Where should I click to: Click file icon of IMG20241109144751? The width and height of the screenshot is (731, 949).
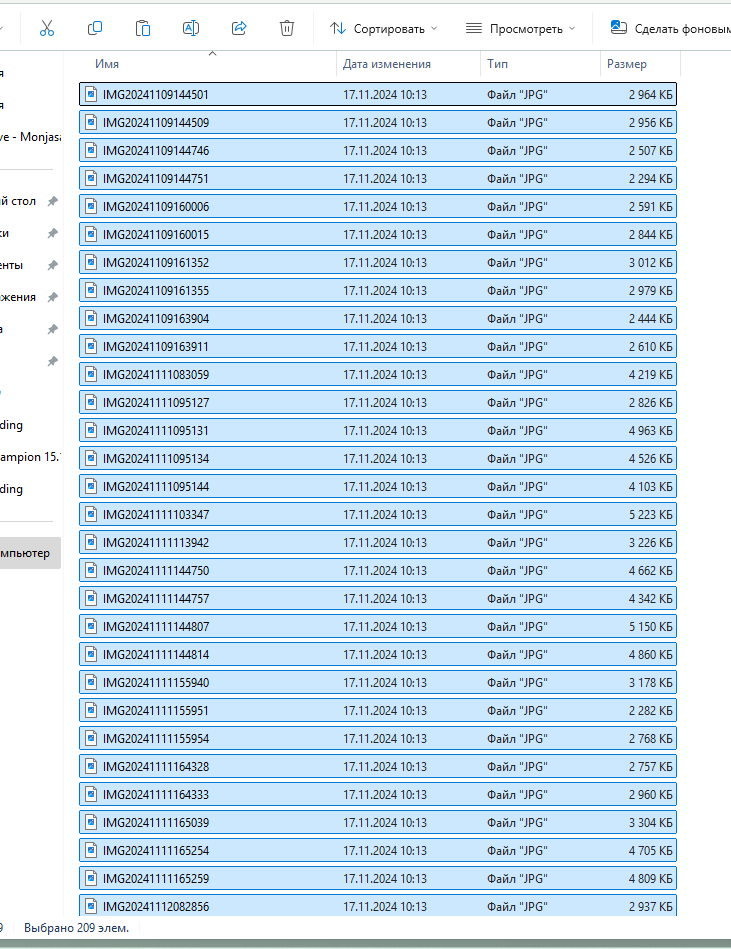91,178
